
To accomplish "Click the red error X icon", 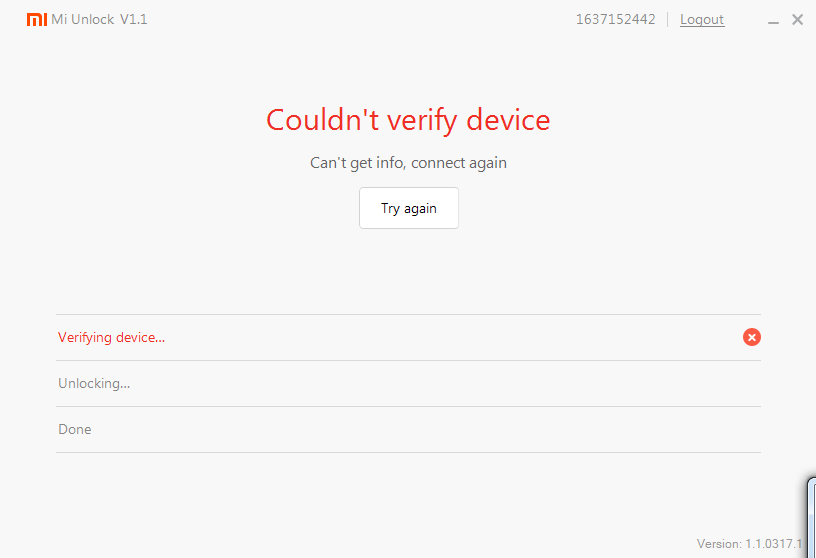I will pyautogui.click(x=752, y=337).
